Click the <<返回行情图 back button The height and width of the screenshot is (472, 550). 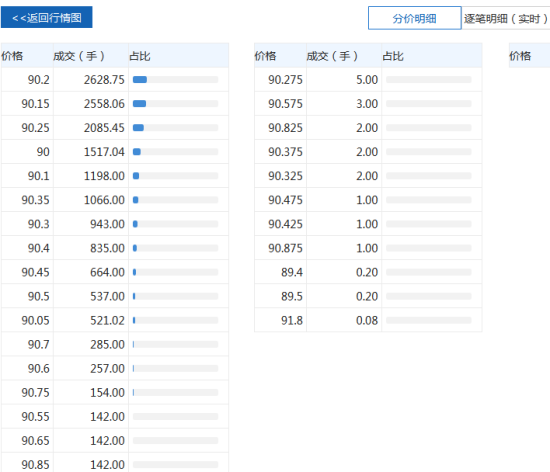[x=47, y=17]
